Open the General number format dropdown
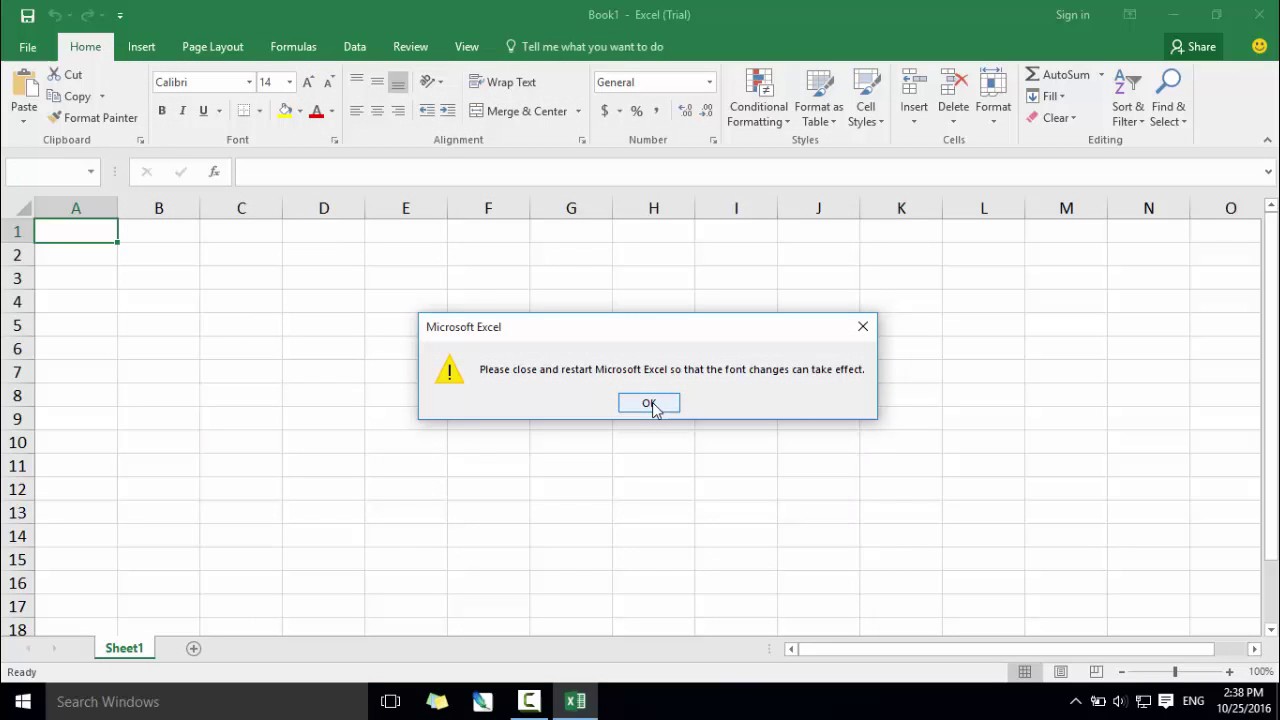Screen dimensions: 1280x720 click(x=709, y=82)
